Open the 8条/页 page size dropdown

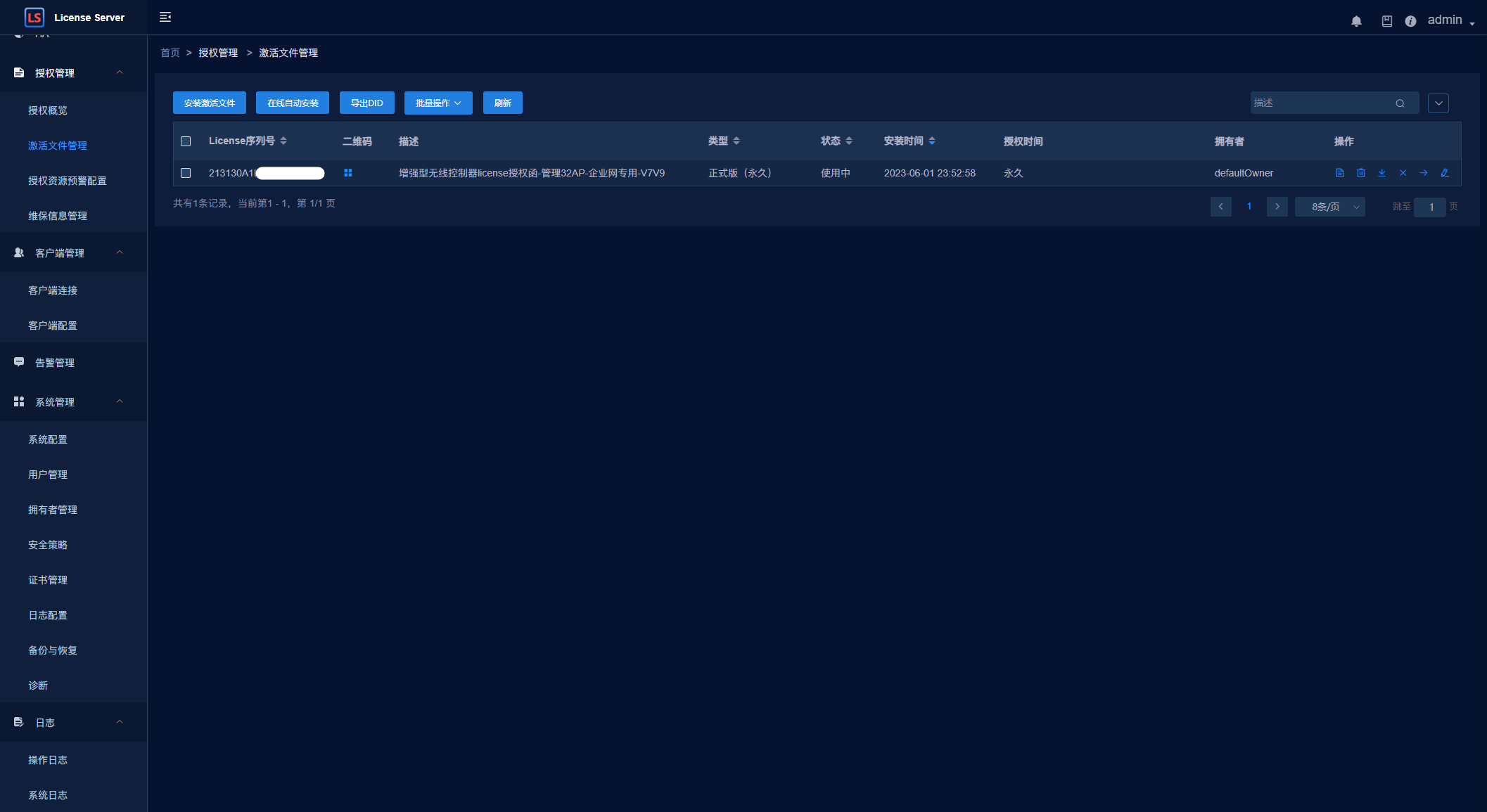click(x=1329, y=207)
